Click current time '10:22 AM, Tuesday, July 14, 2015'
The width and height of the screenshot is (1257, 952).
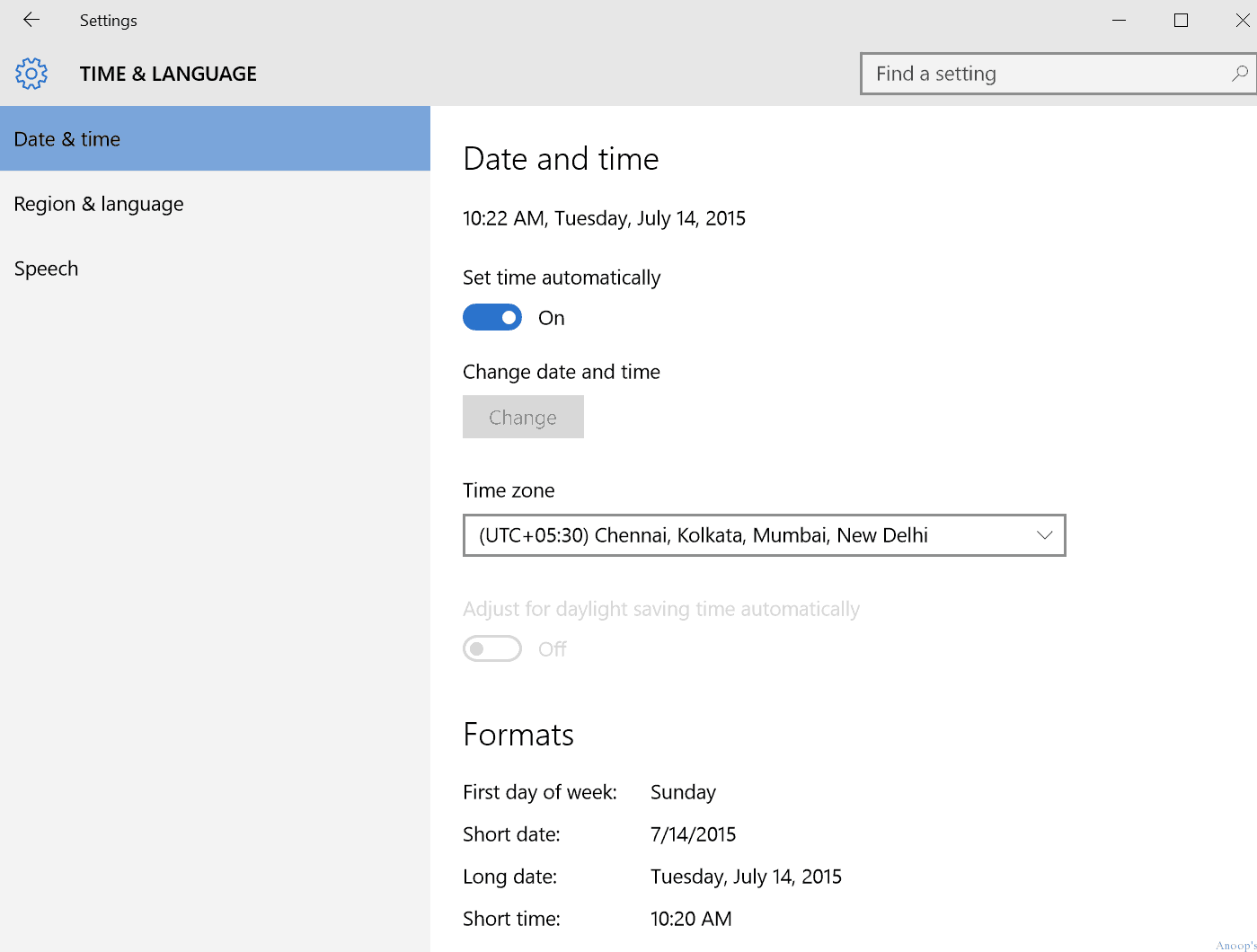click(x=604, y=218)
